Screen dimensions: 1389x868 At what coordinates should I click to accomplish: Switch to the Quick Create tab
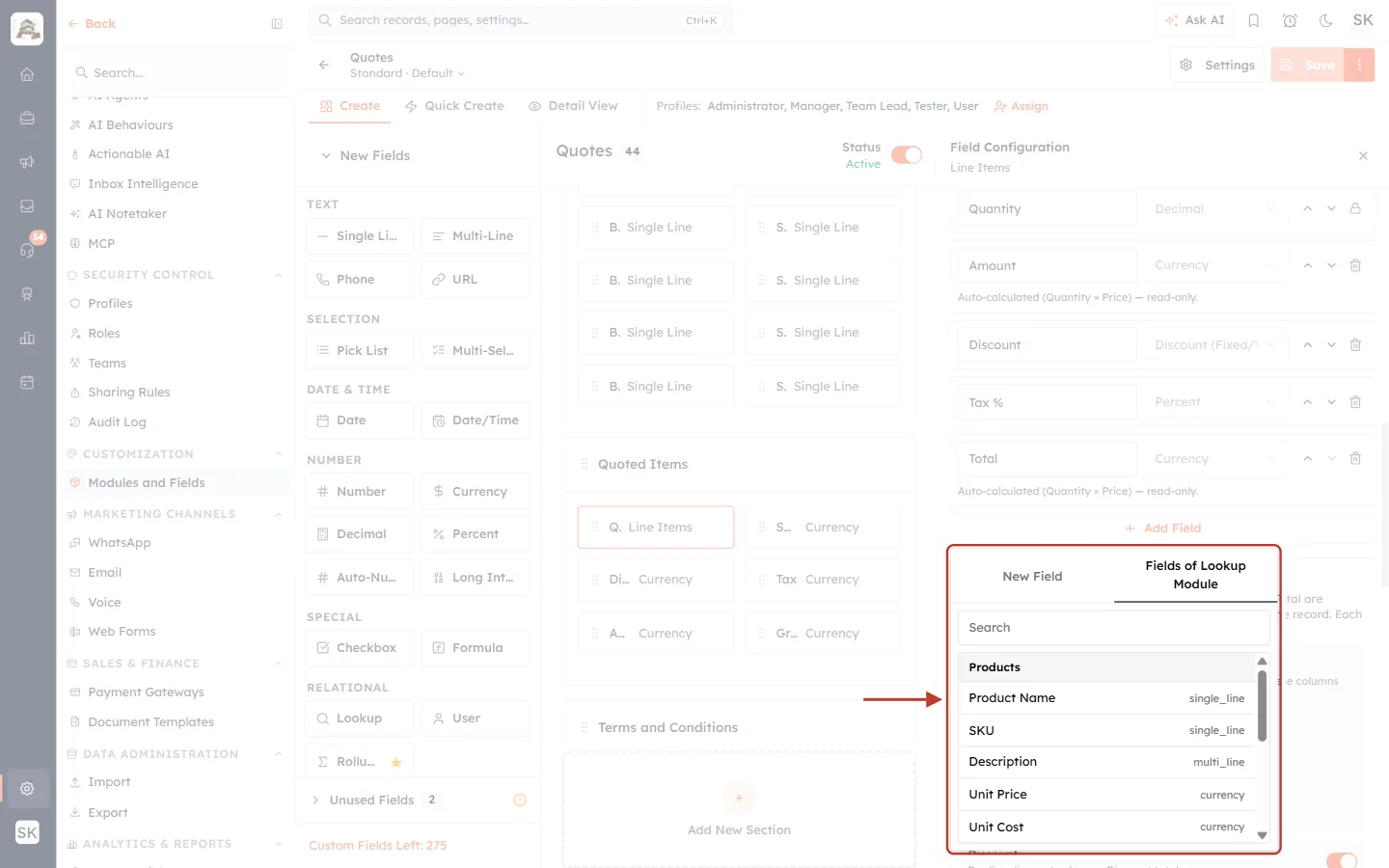[454, 106]
